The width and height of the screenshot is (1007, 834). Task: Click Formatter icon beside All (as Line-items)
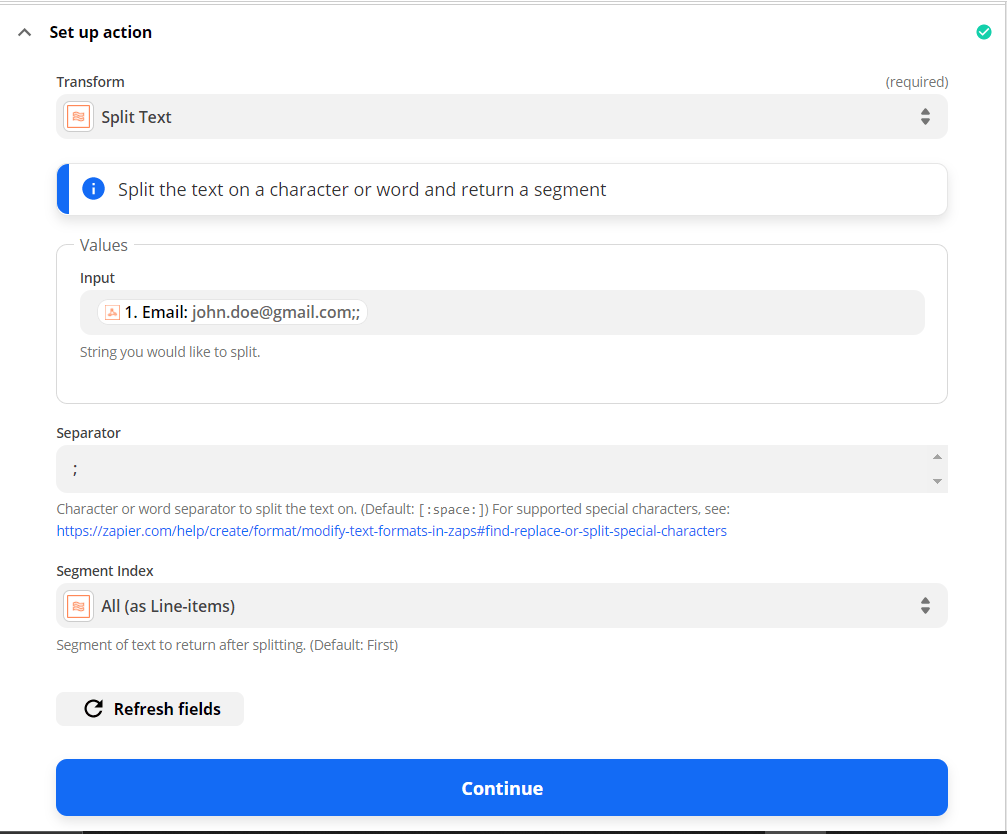pos(78,605)
